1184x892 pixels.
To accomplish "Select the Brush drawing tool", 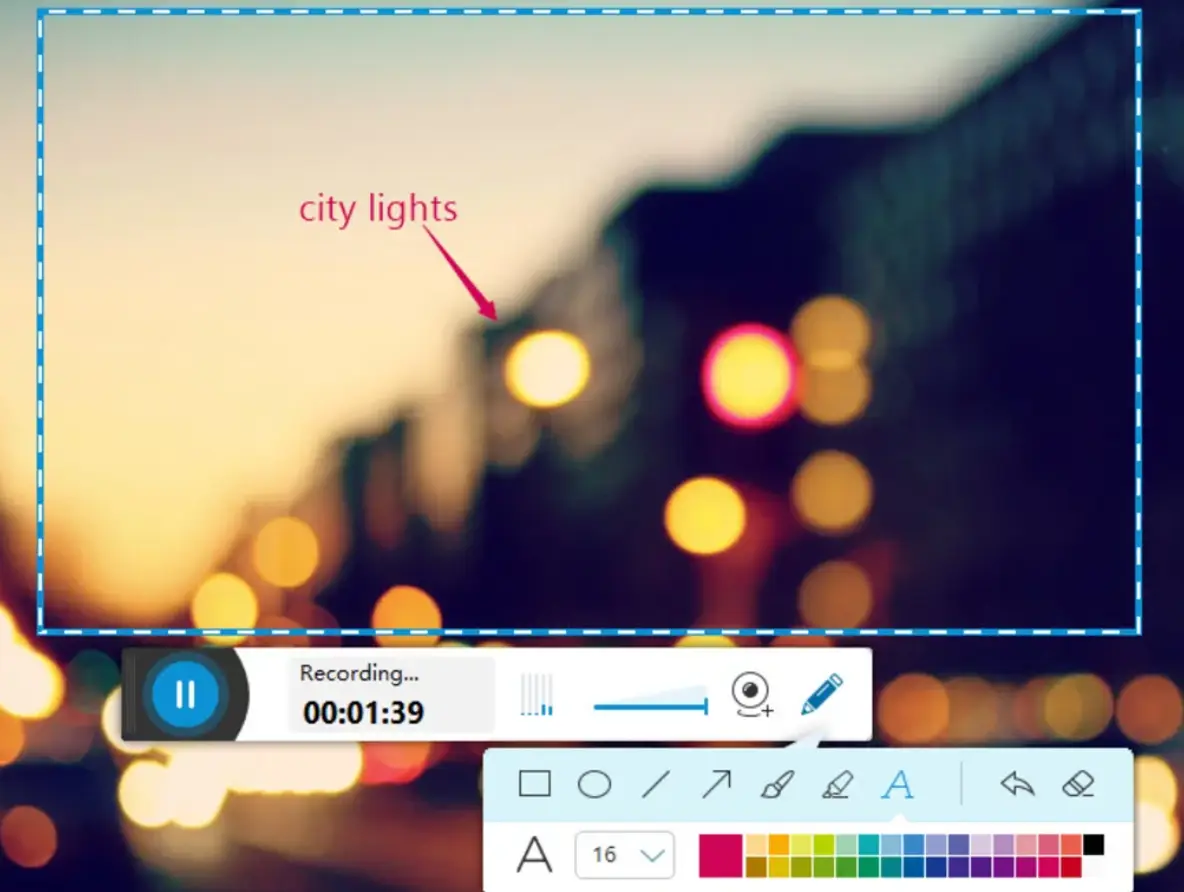I will click(777, 784).
